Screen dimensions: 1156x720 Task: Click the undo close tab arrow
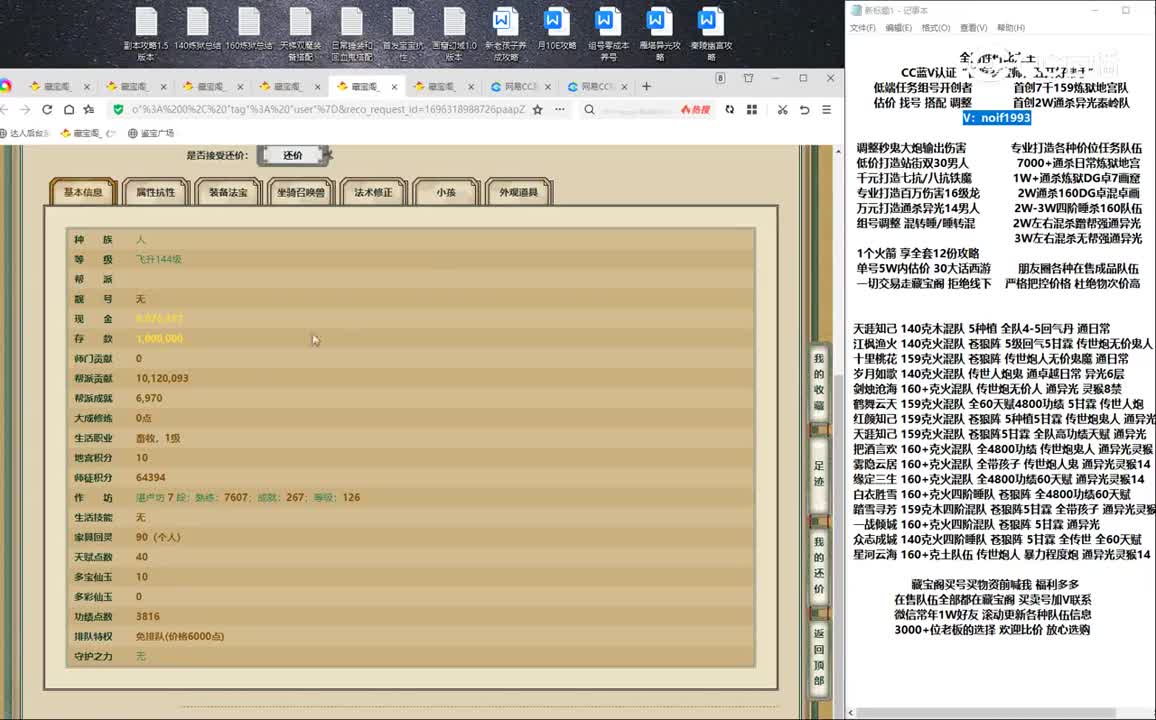804,109
